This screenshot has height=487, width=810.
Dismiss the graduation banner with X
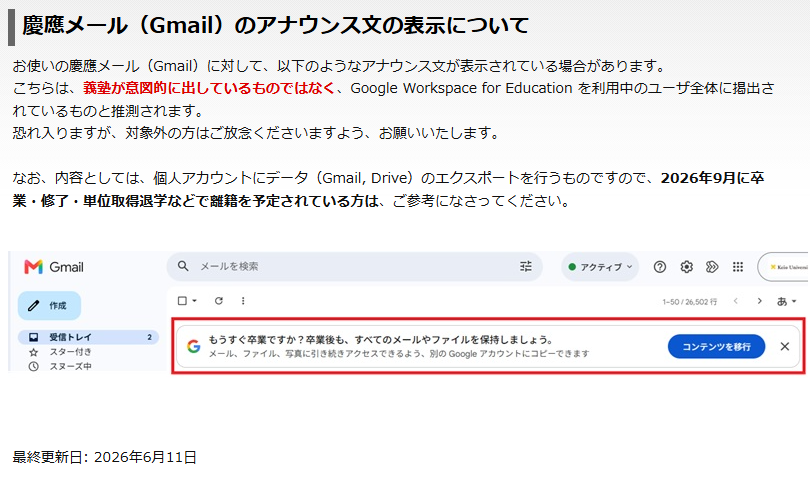point(784,347)
